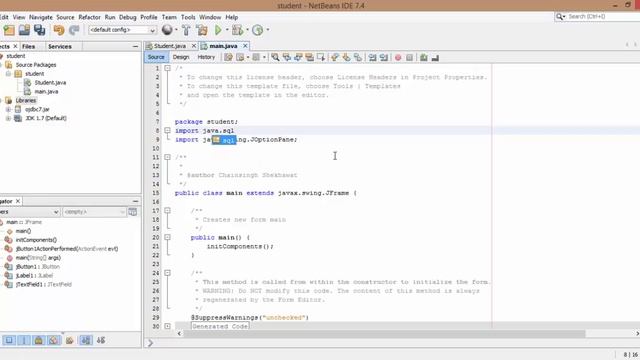Click the Previous Bookmark icon
This screenshot has height=360, width=640.
(x=335, y=58)
